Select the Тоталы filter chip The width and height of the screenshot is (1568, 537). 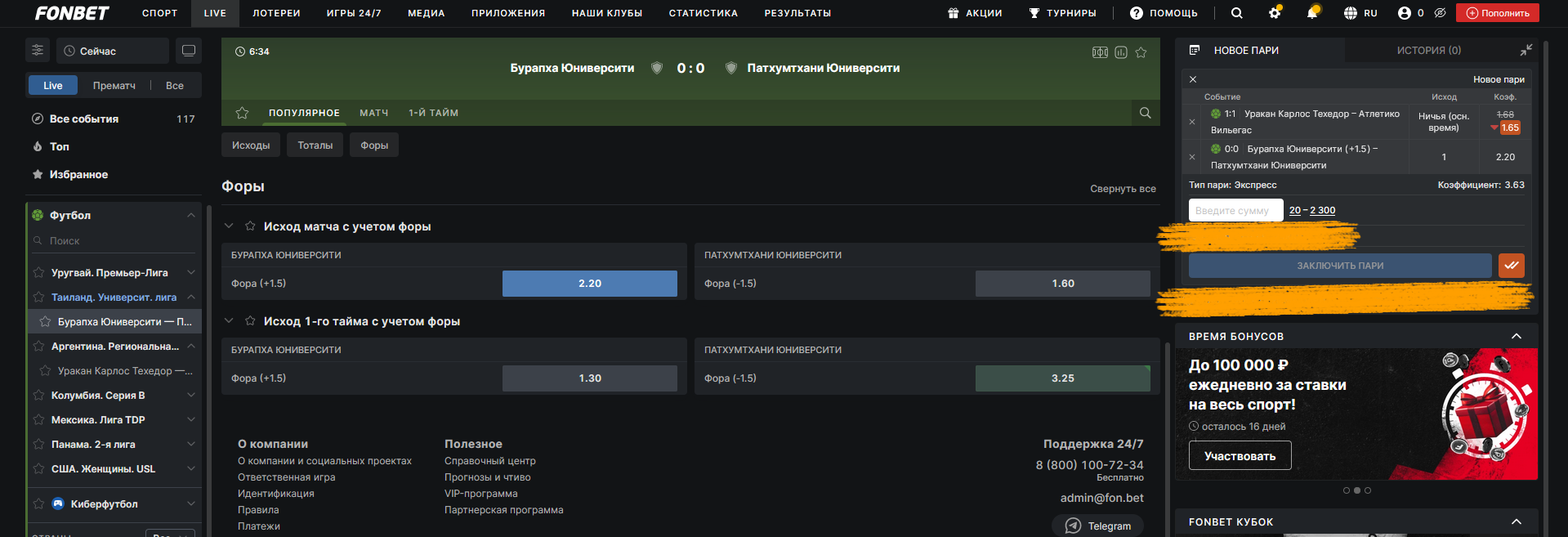315,145
